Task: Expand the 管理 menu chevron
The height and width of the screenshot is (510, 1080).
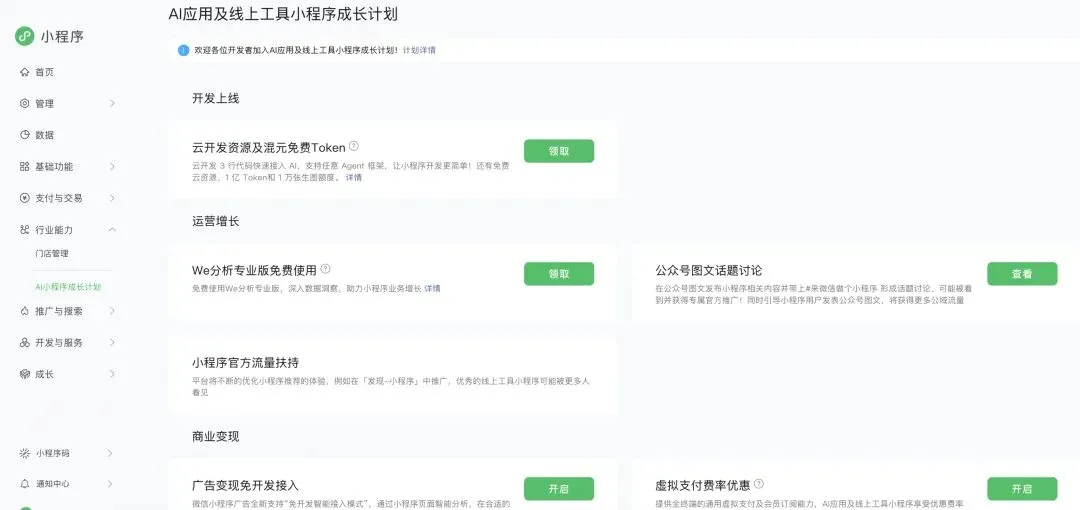Action: tap(112, 103)
